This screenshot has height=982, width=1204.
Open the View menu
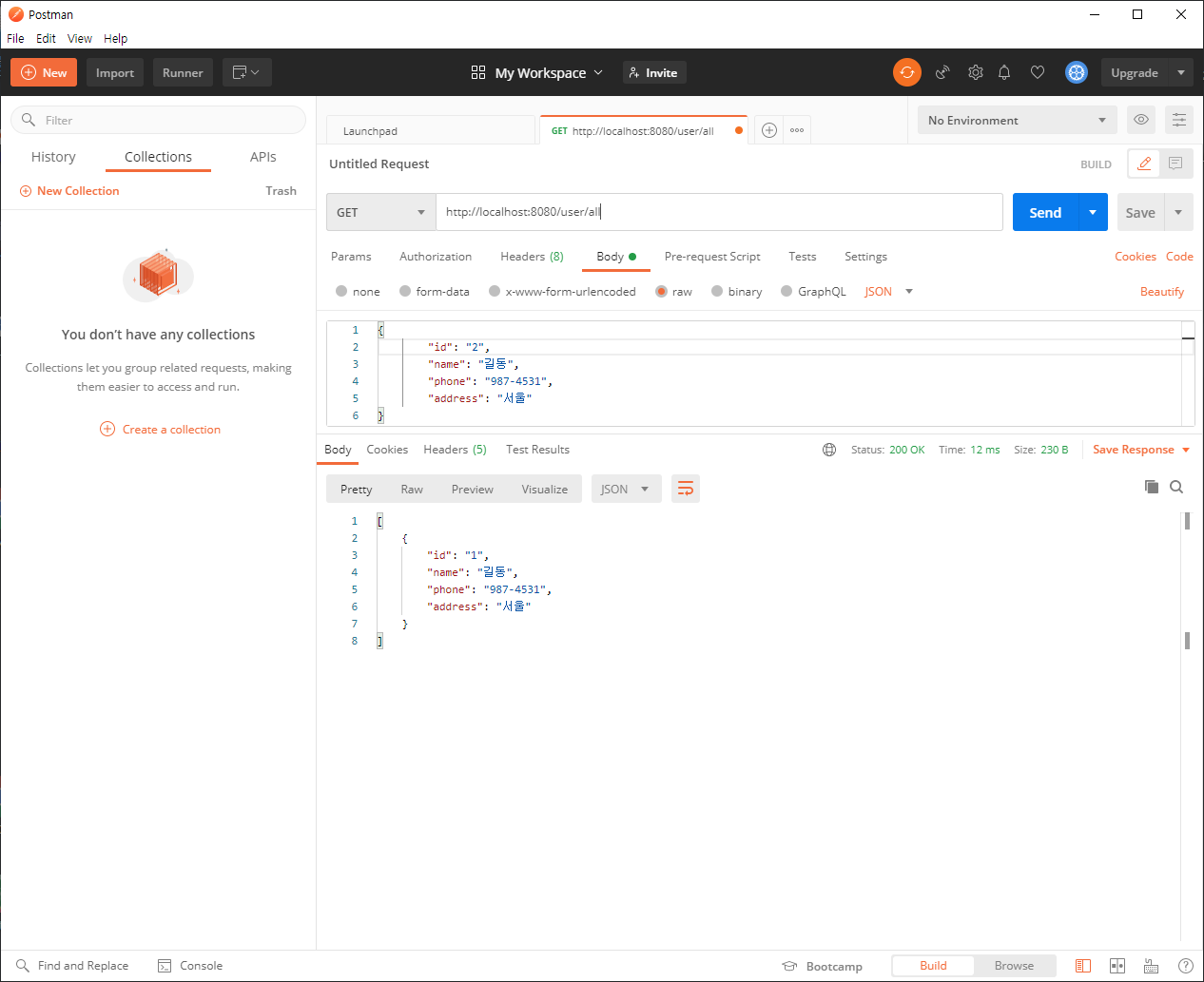click(x=80, y=39)
